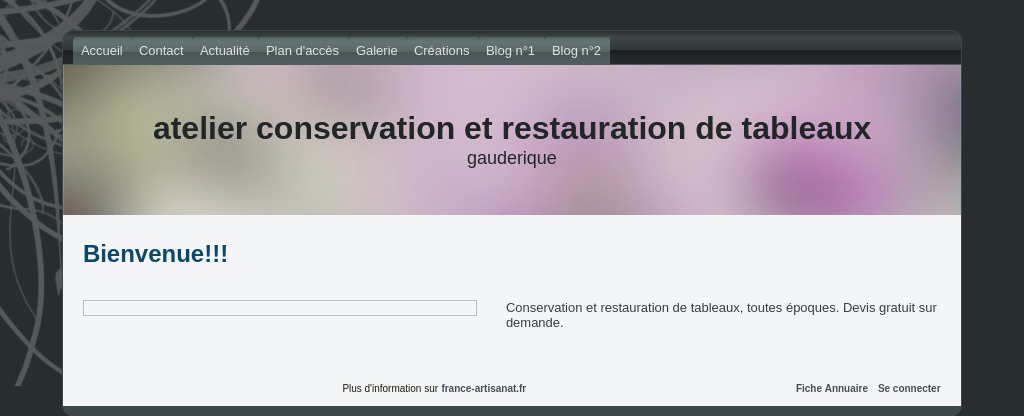Open the Actualité tab
Image resolution: width=1024 pixels, height=416 pixels.
[225, 51]
